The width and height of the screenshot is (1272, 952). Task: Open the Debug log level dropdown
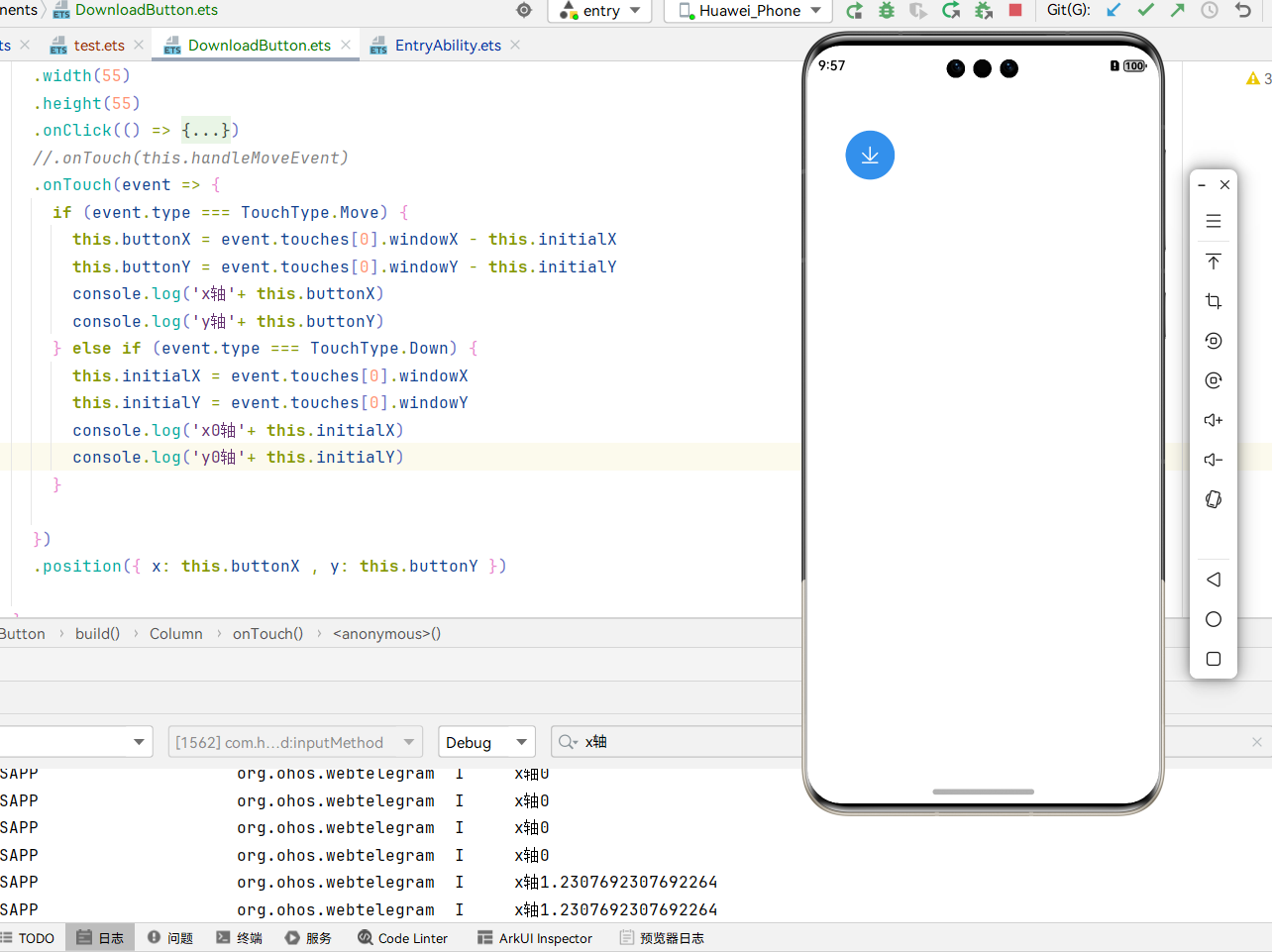486,742
